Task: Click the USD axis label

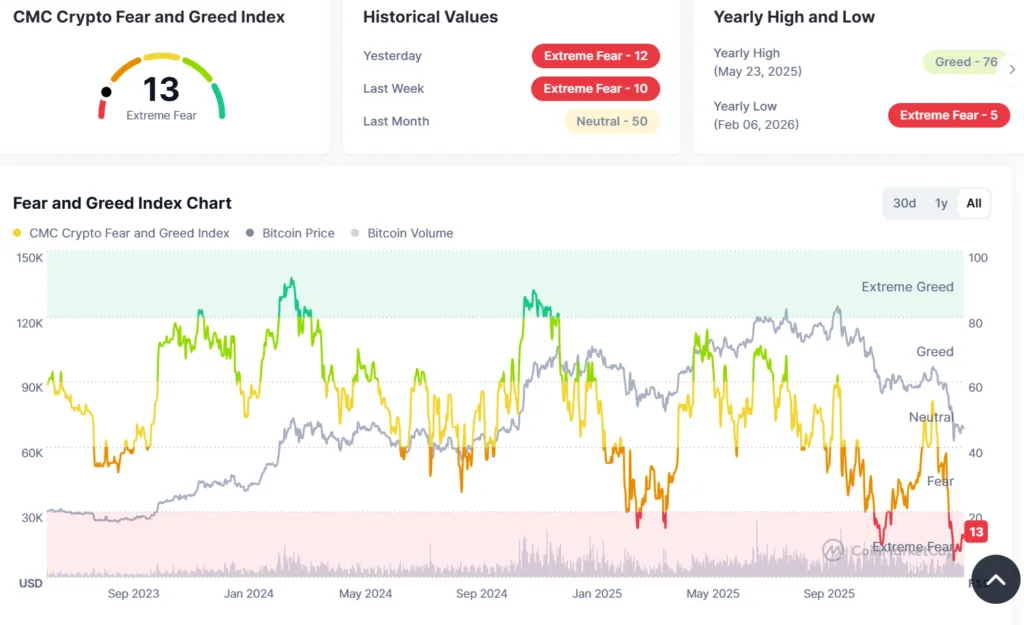Action: 30,584
